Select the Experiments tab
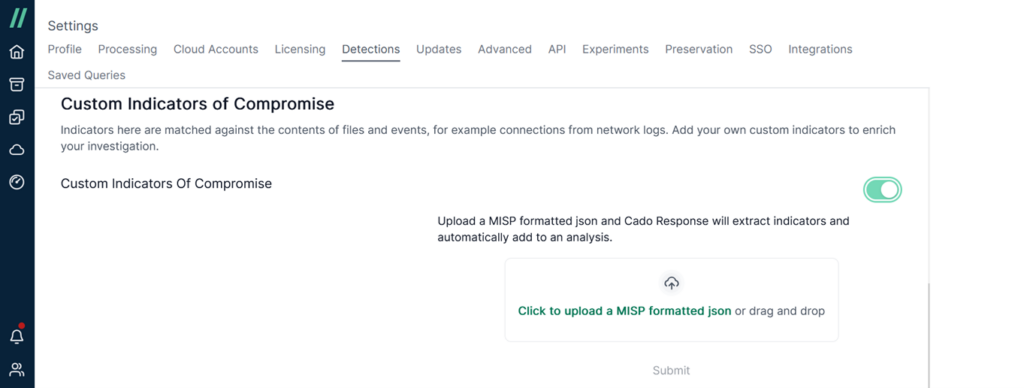Screen dimensions: 1024x388 point(615,49)
